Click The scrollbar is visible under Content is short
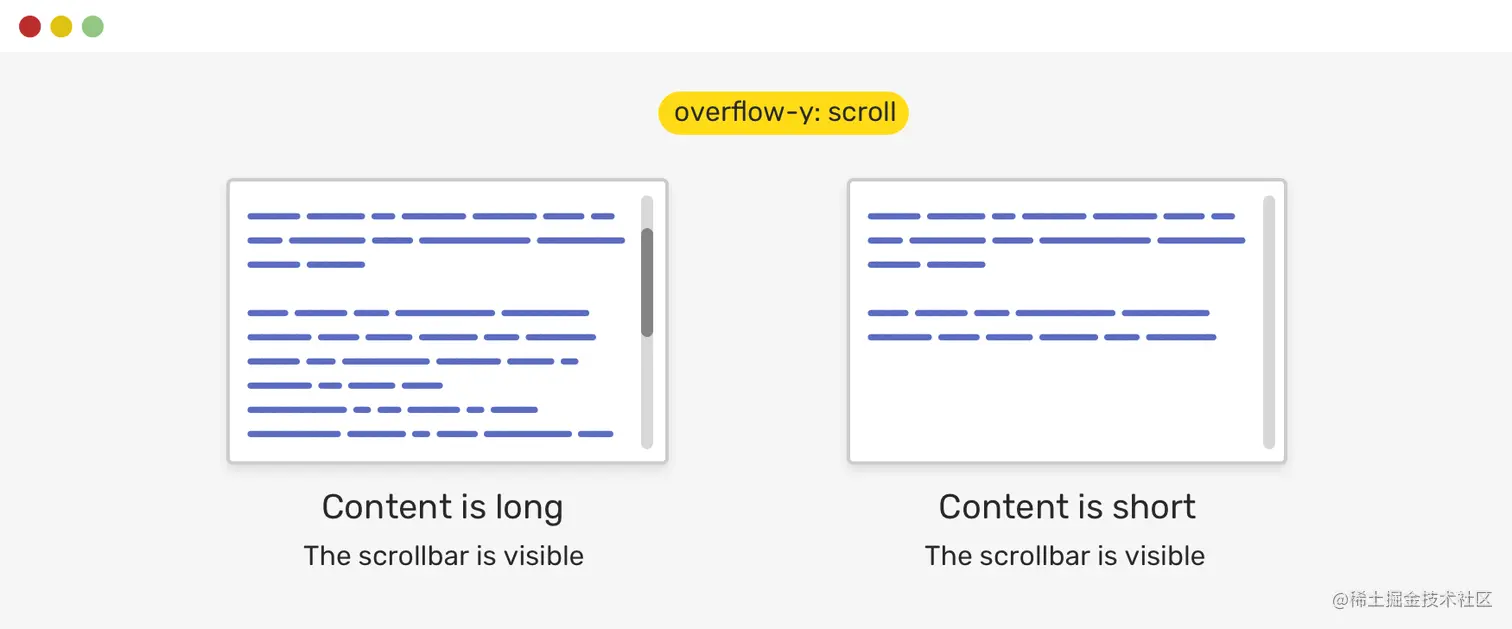Screen dimensions: 1512x629 click(x=1064, y=556)
